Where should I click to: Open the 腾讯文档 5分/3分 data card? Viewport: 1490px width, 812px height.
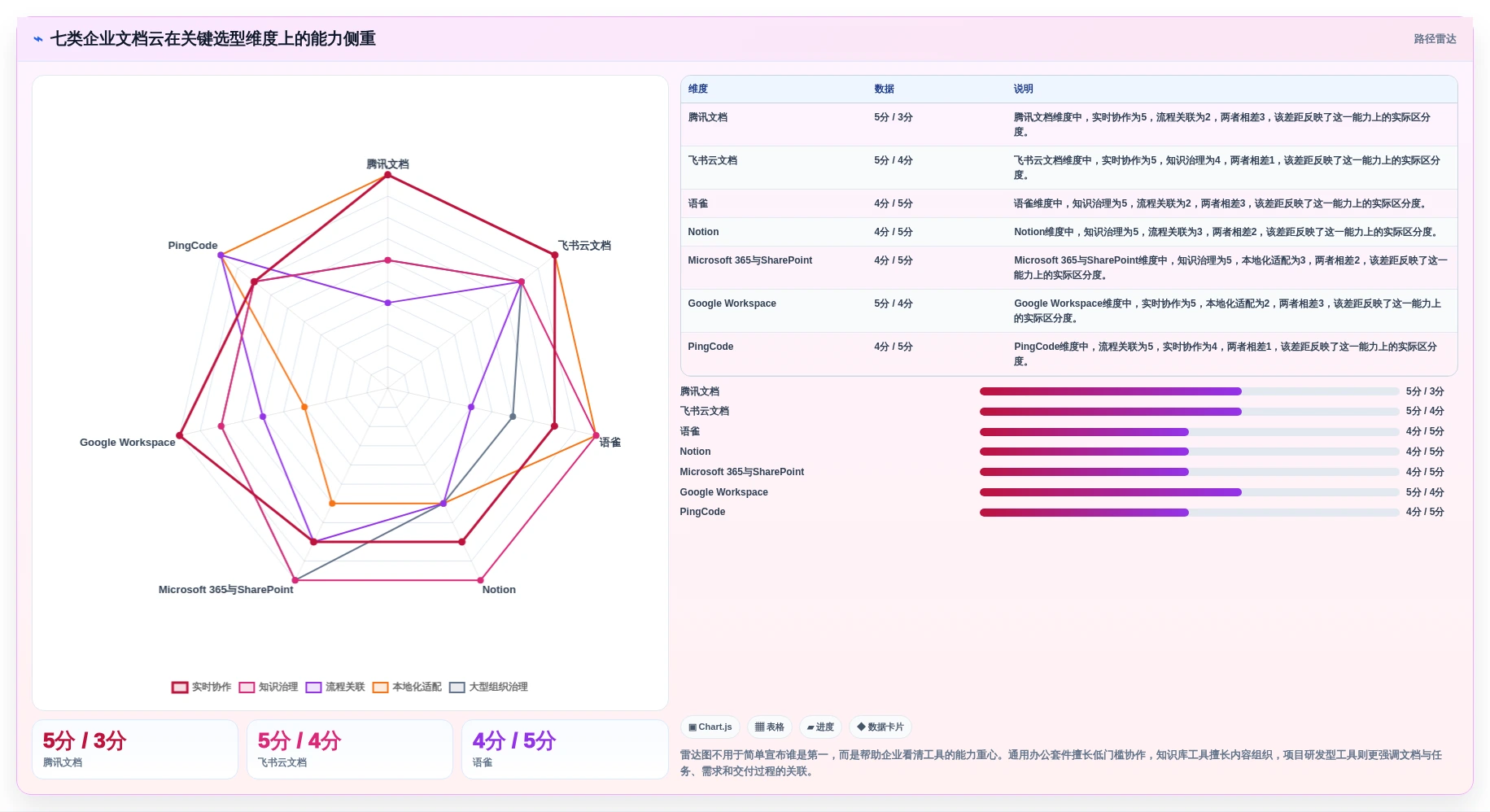(135, 749)
